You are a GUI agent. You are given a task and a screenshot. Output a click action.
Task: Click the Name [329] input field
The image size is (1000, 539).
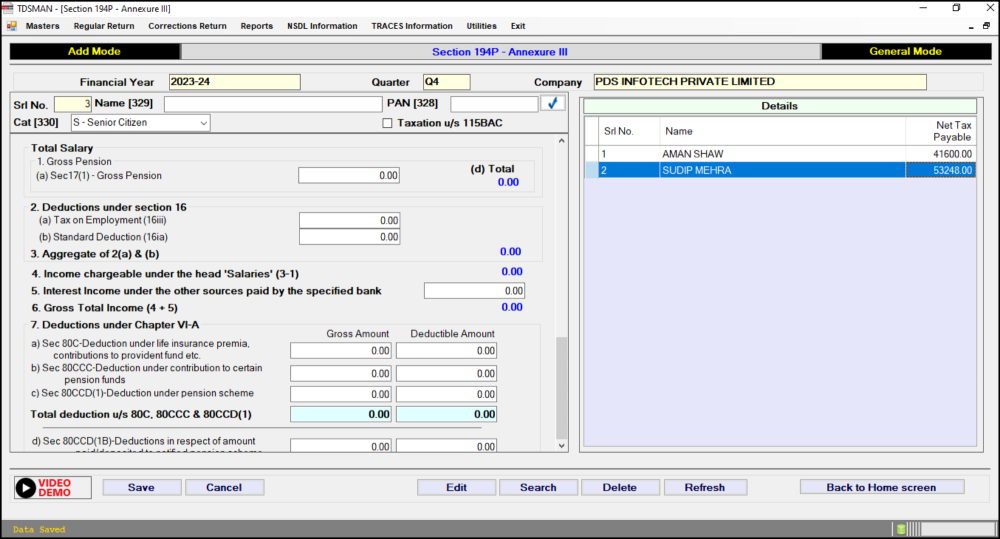(x=272, y=104)
